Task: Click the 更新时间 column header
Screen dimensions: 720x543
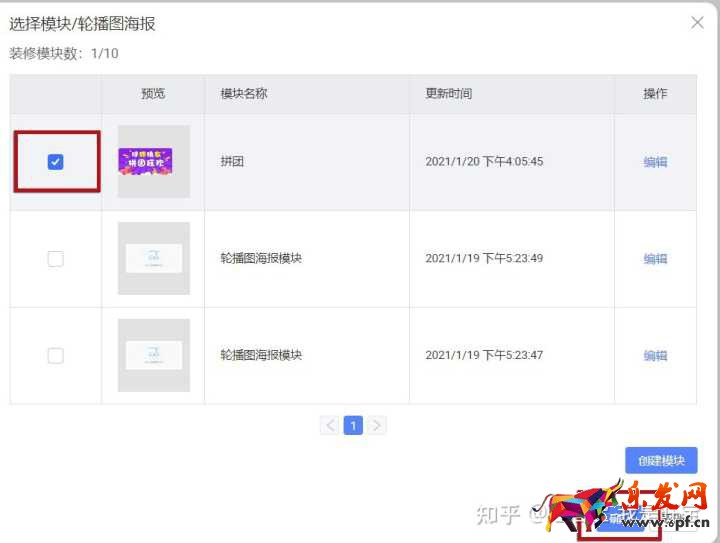Action: tap(448, 94)
